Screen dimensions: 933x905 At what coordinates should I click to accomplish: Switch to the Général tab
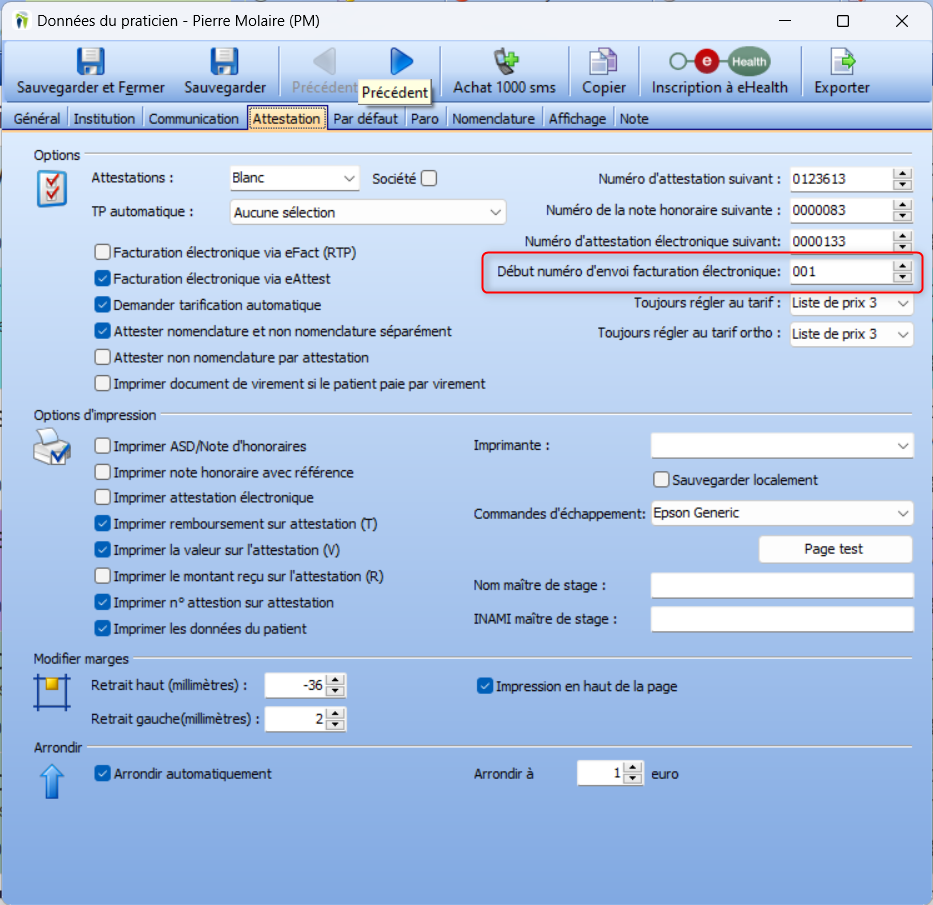(35, 118)
